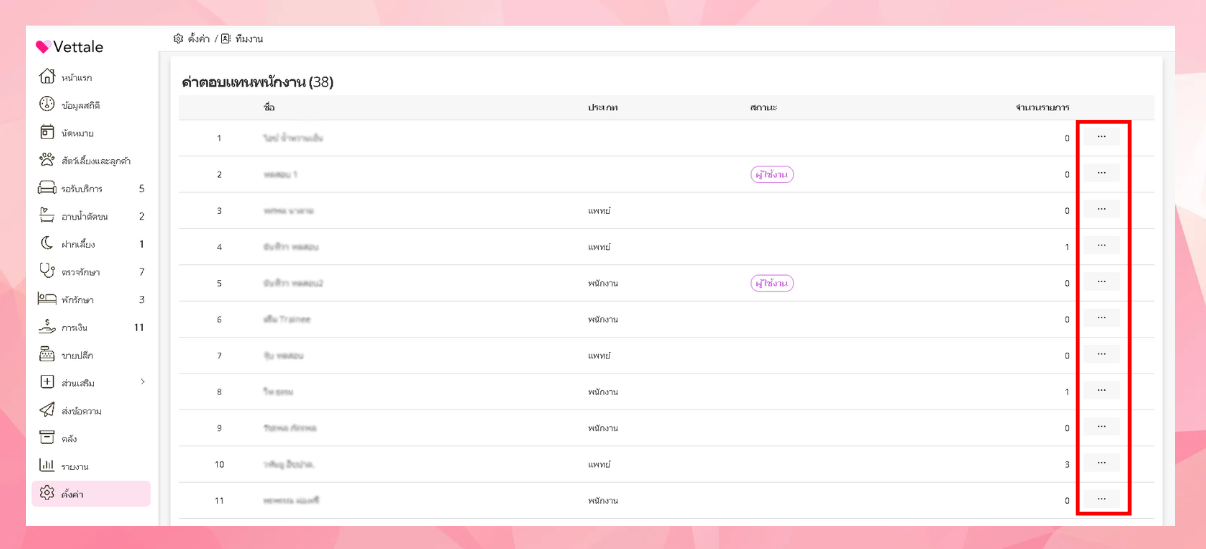Click ทีมงาน team icon in breadcrumb
The width and height of the screenshot is (1206, 549).
click(x=226, y=39)
